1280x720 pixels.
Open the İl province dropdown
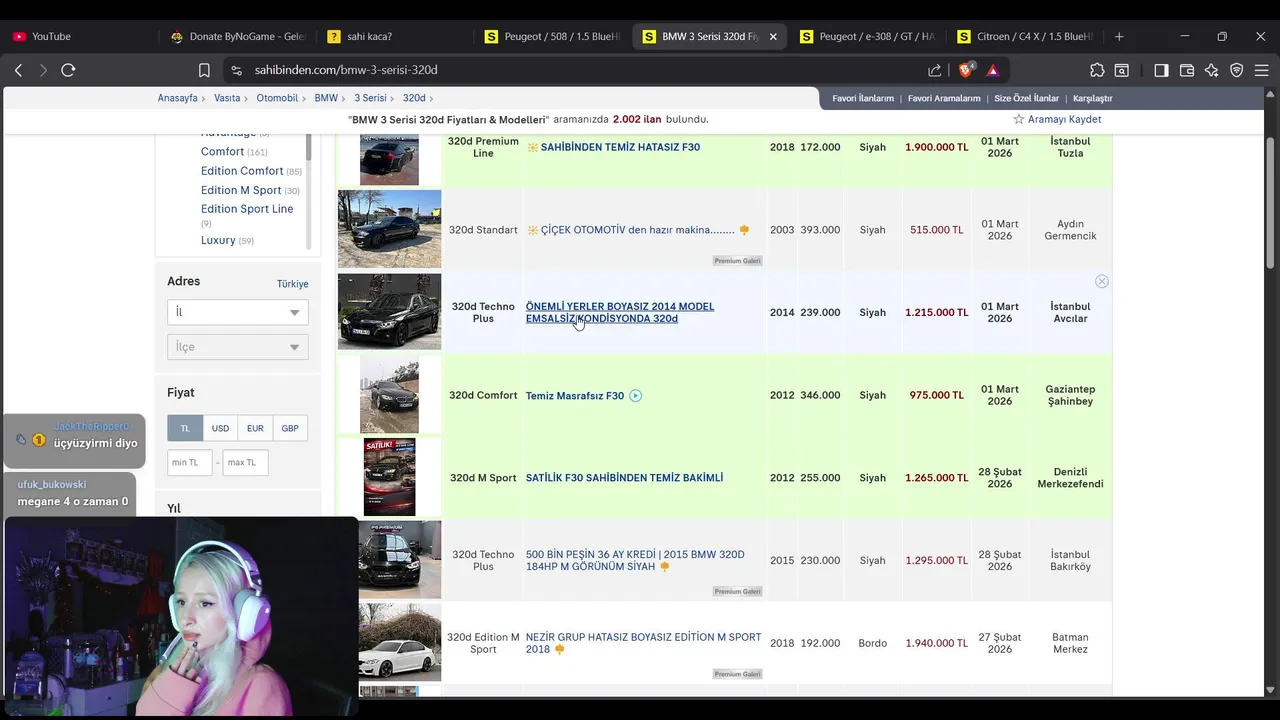tap(238, 312)
